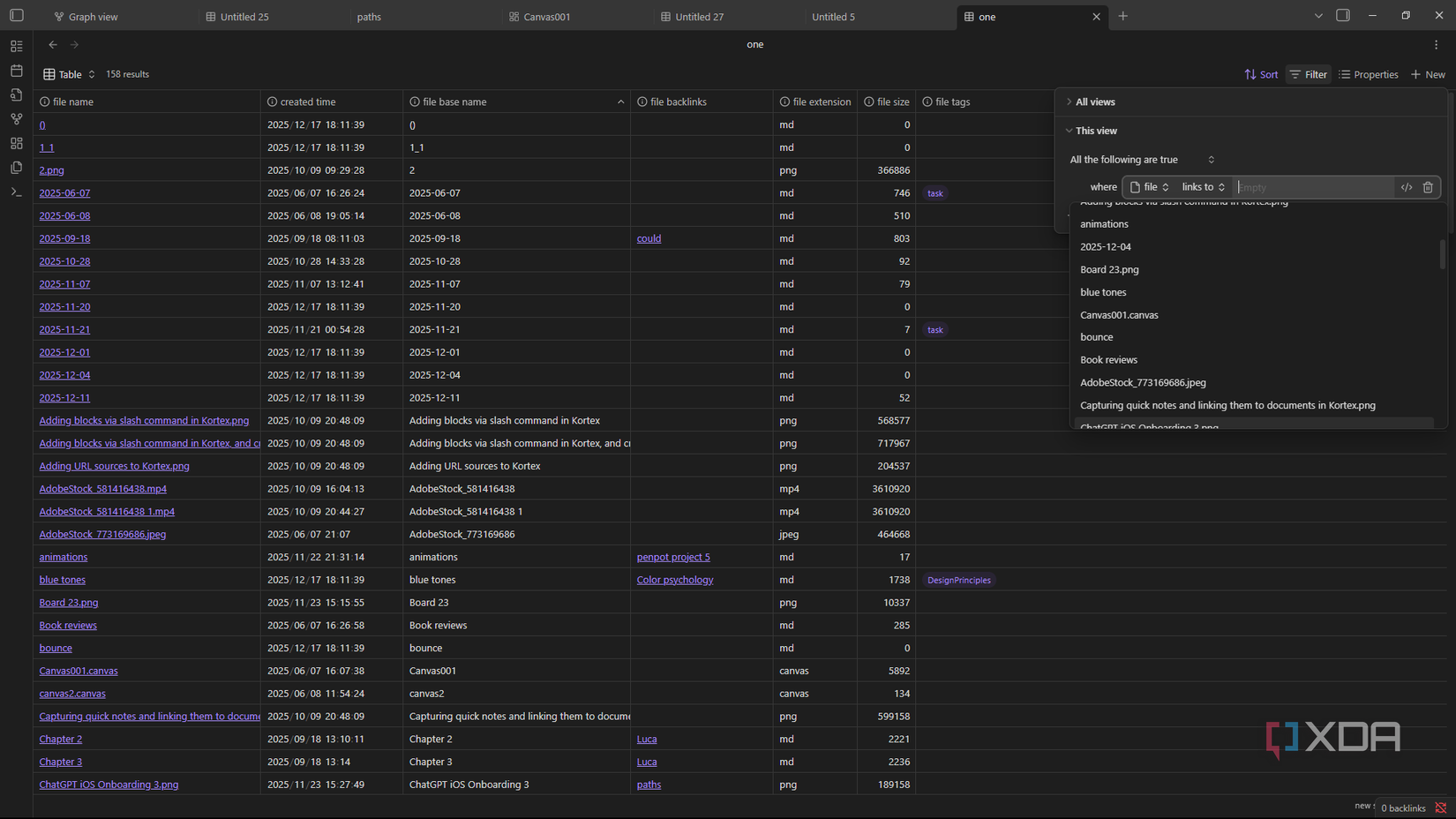Click the Sort button
The height and width of the screenshot is (819, 1456).
pos(1261,74)
